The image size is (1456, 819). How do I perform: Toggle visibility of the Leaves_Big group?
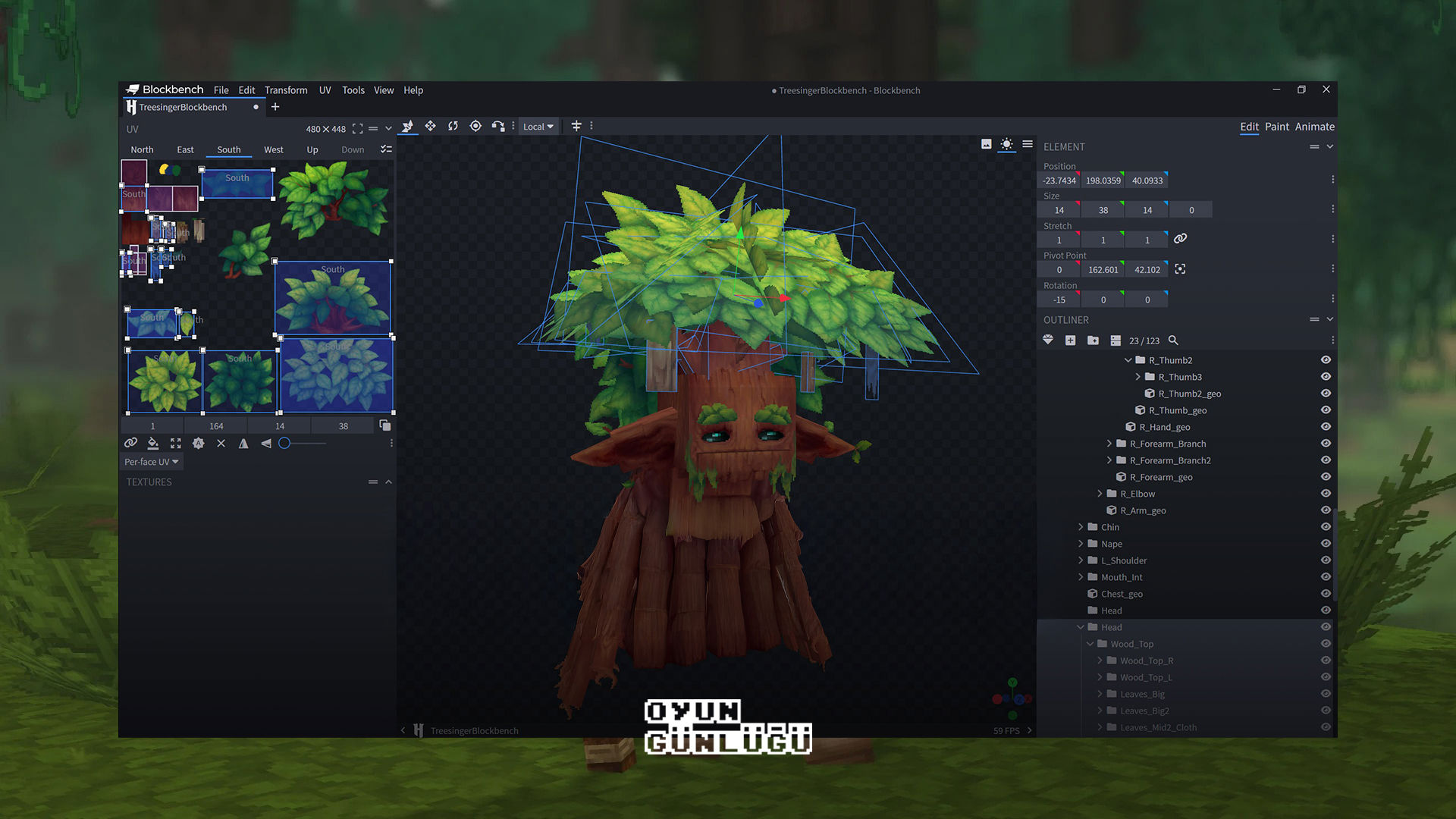pyautogui.click(x=1325, y=693)
